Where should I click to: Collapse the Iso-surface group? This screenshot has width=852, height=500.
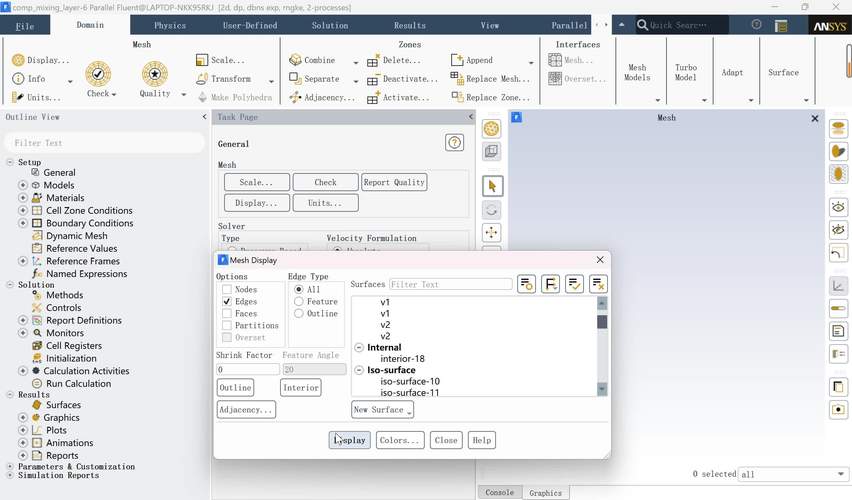pos(359,370)
